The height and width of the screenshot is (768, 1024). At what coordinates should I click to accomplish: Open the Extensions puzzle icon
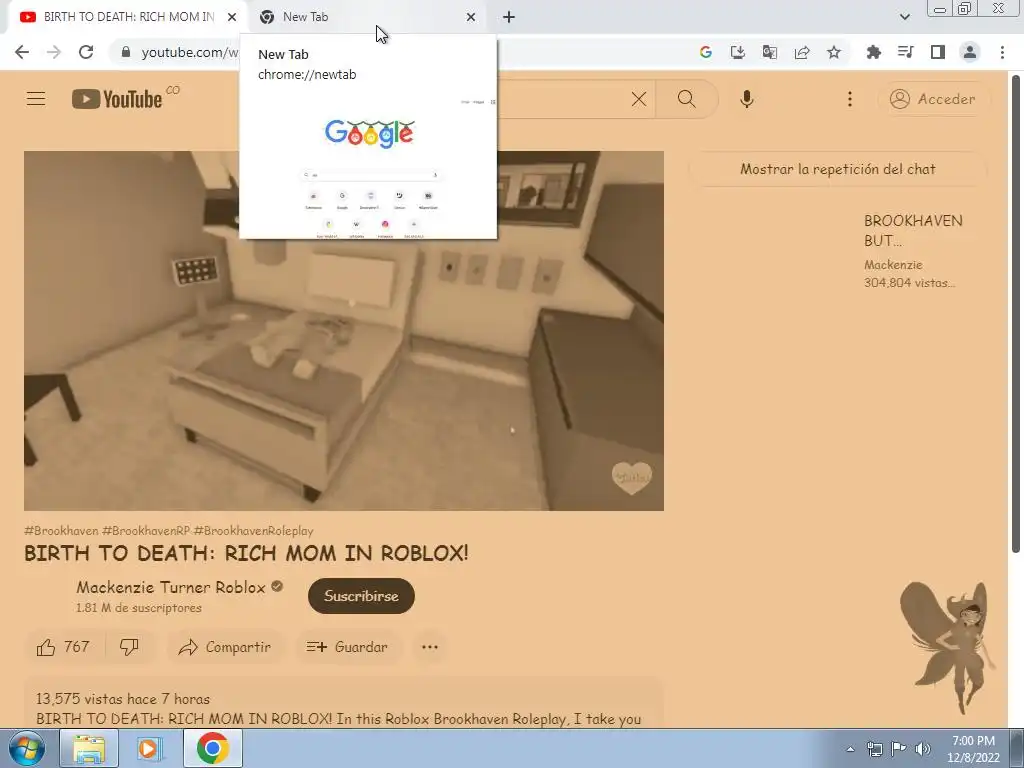click(873, 52)
